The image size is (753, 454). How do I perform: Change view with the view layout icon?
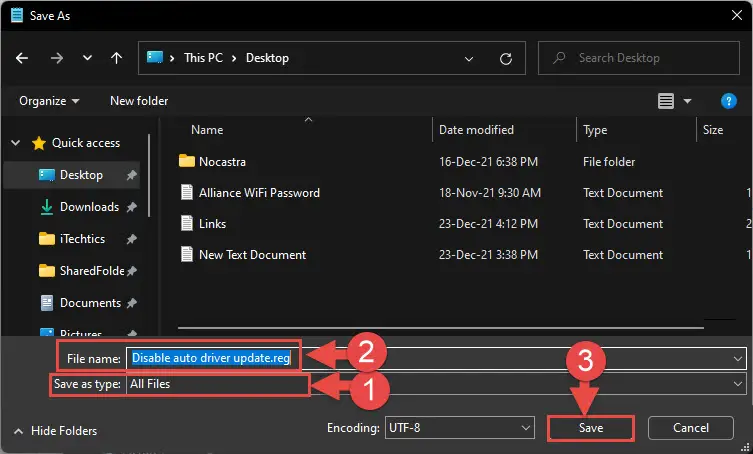[x=666, y=101]
